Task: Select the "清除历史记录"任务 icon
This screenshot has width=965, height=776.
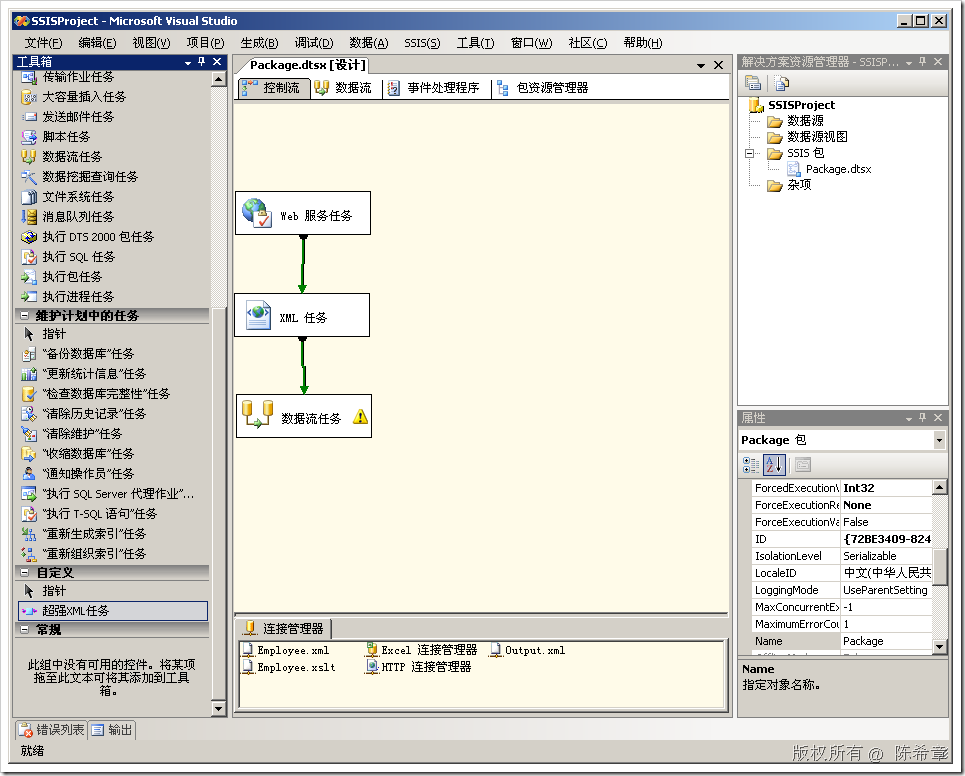Action: pos(29,414)
